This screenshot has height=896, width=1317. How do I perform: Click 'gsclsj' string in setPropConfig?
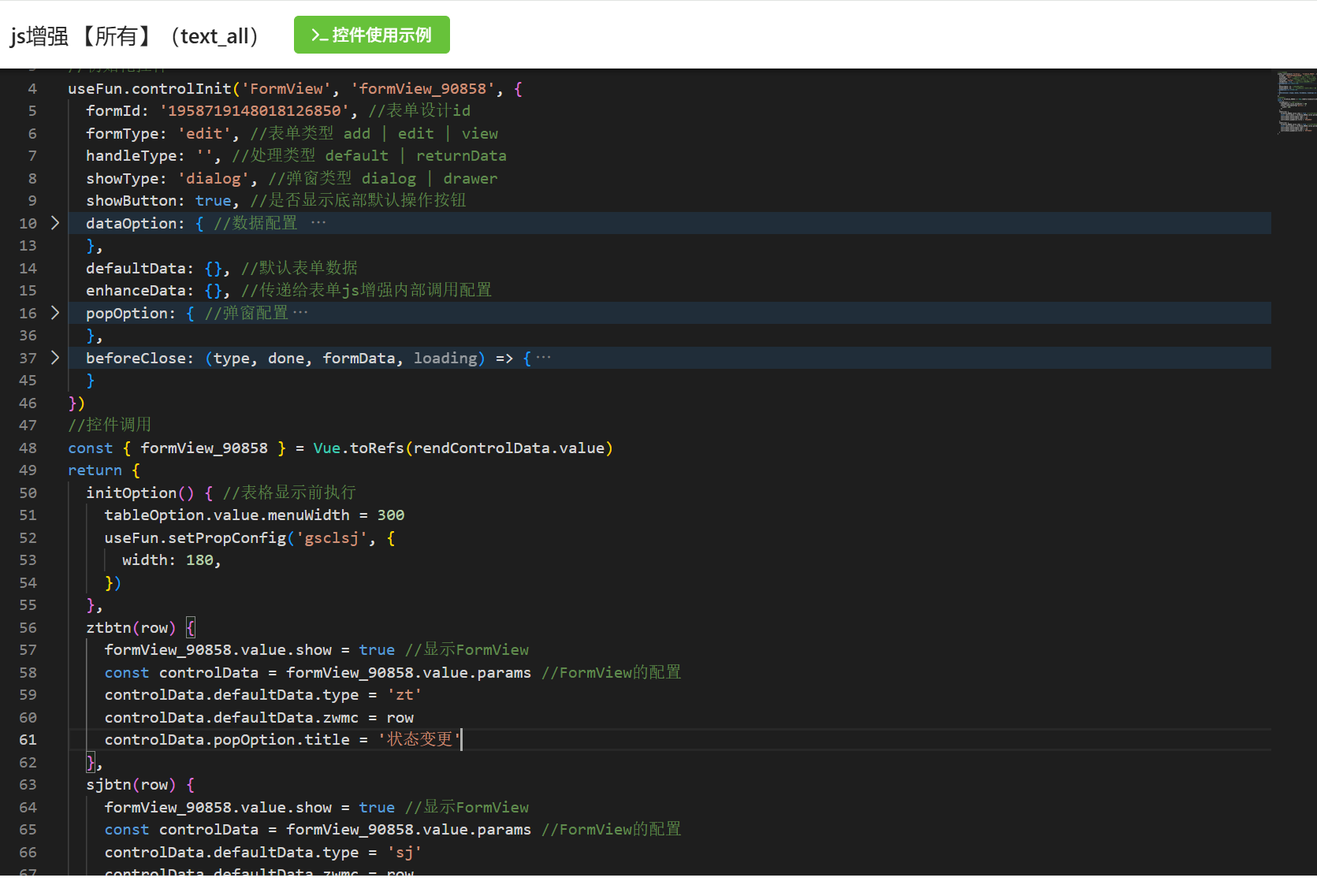tap(331, 538)
